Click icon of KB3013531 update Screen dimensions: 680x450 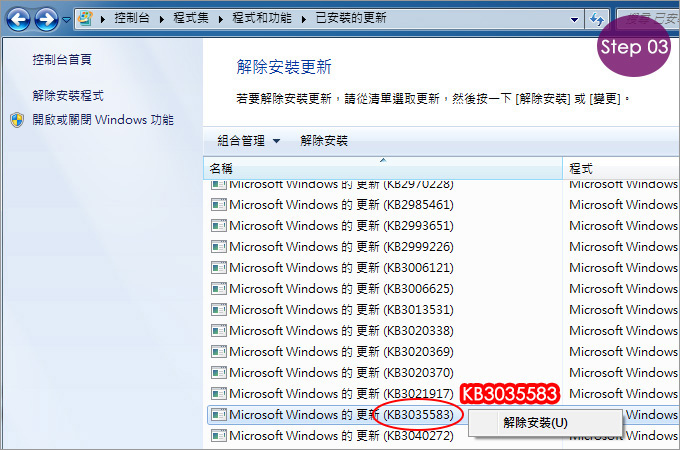pyautogui.click(x=219, y=310)
